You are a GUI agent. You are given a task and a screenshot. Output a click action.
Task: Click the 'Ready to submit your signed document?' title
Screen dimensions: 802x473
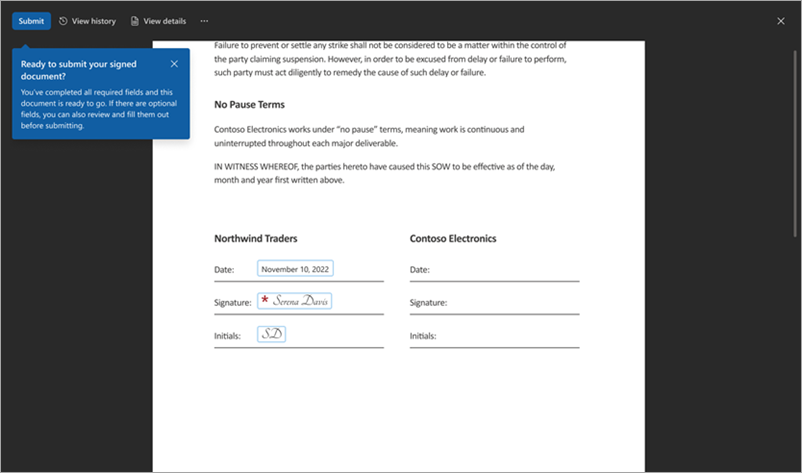[79, 70]
